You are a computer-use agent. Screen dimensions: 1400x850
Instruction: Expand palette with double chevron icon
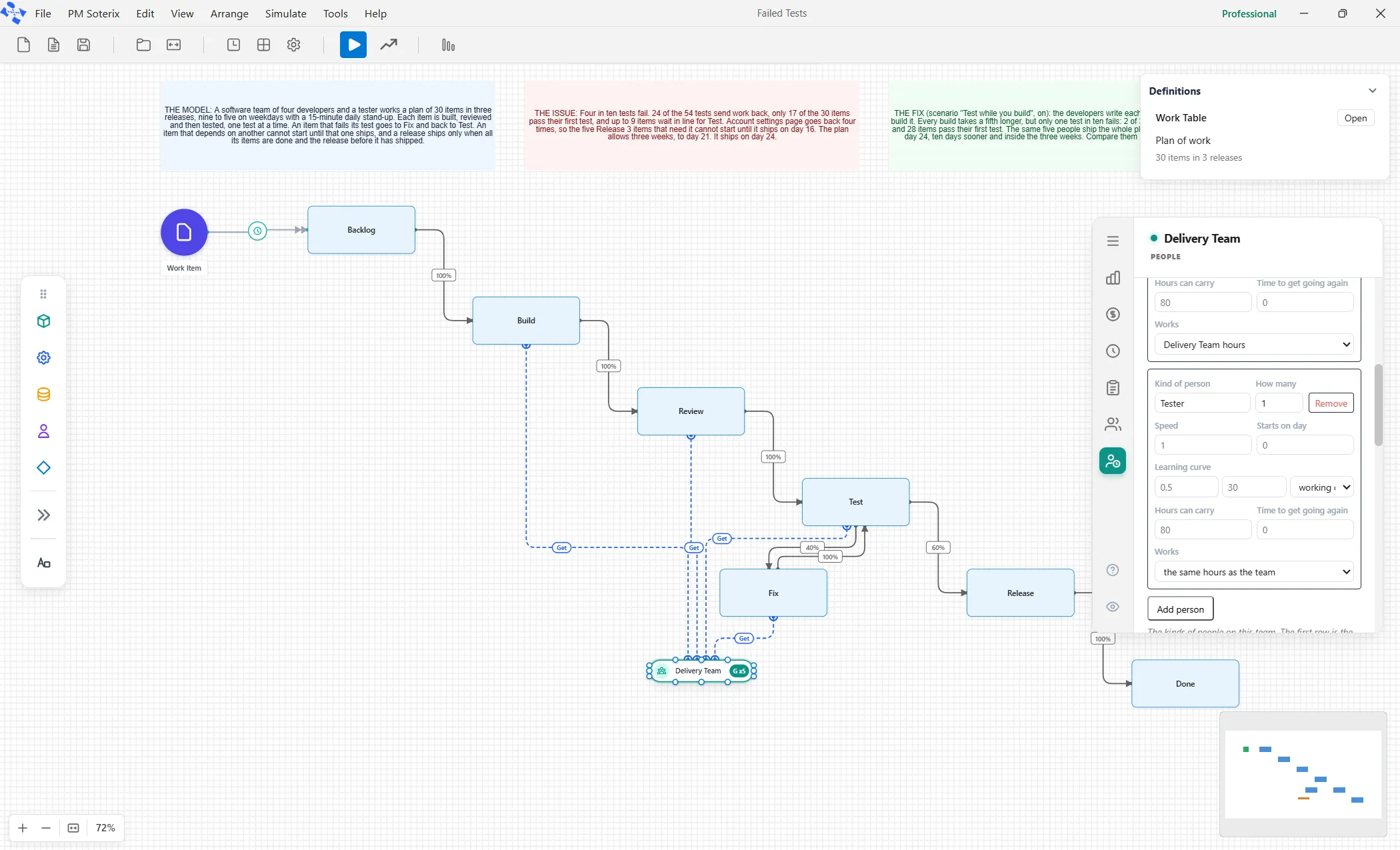(x=43, y=515)
